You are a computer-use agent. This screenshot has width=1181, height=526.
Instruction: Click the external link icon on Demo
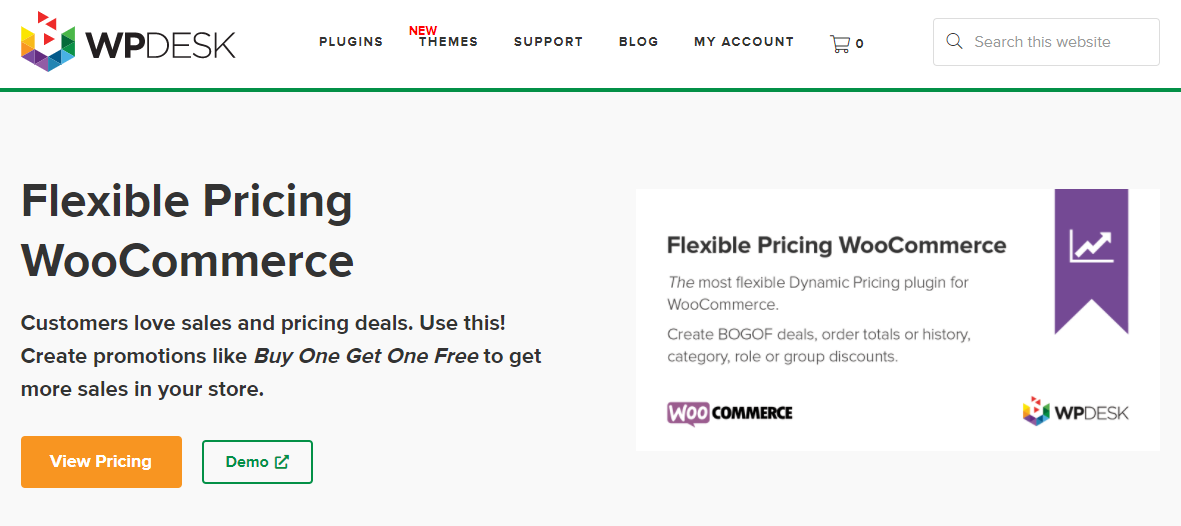(282, 462)
